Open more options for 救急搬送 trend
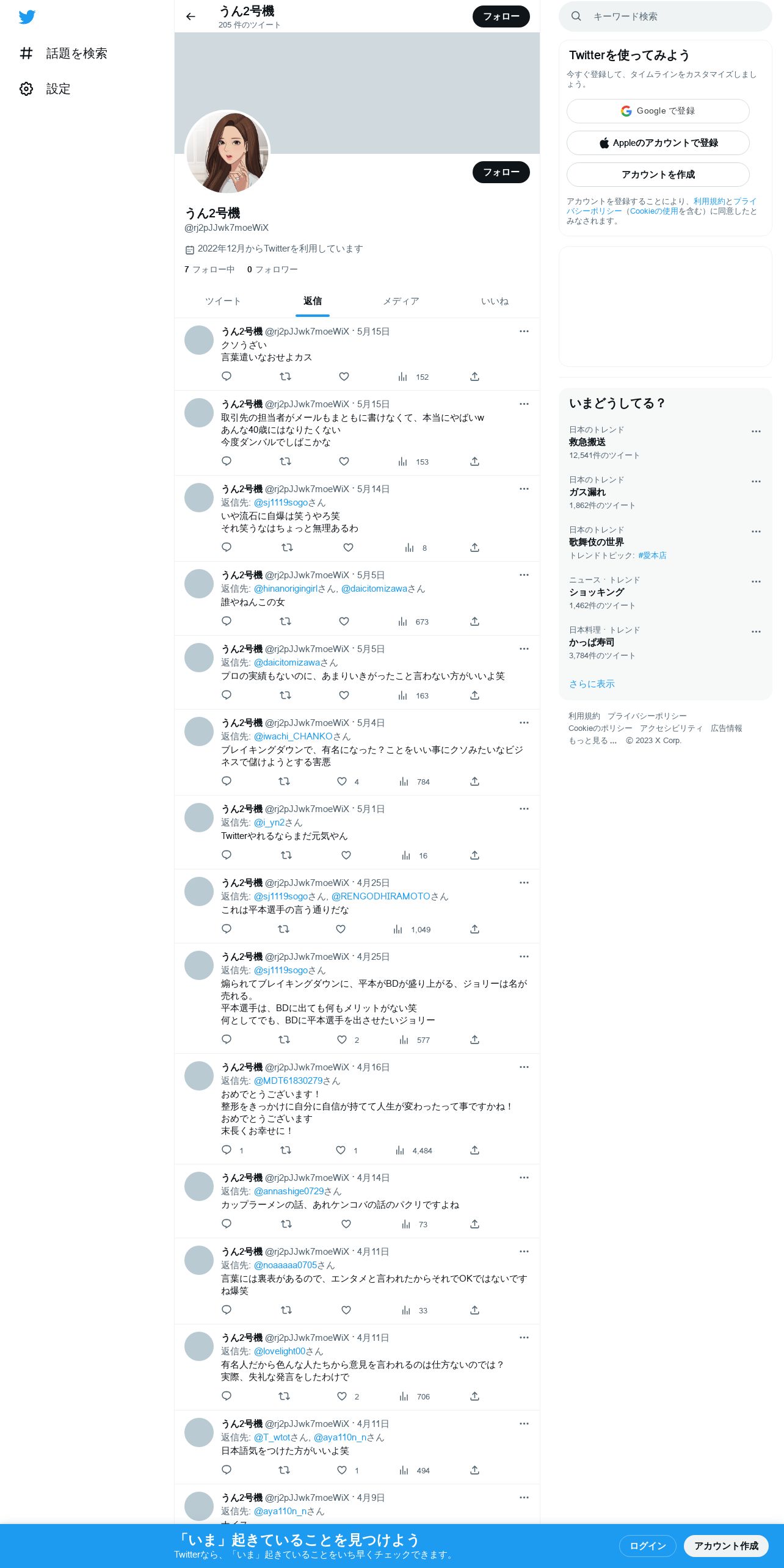 756,431
